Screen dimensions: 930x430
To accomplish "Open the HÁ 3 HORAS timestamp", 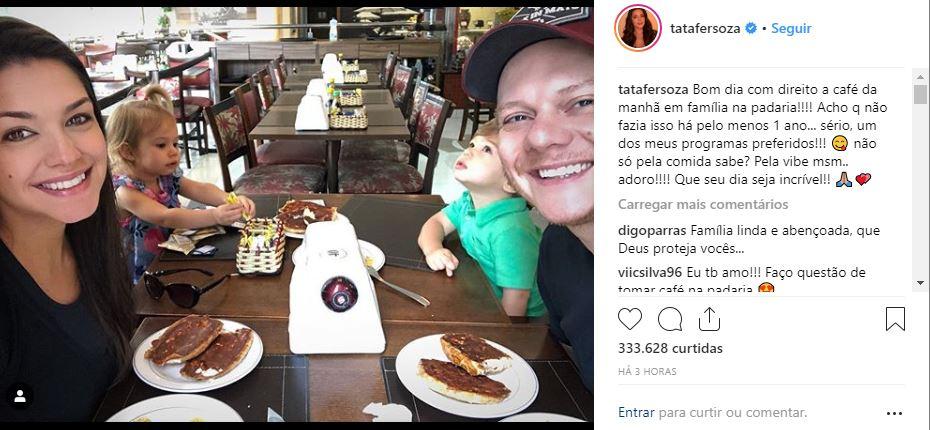I will [x=647, y=372].
